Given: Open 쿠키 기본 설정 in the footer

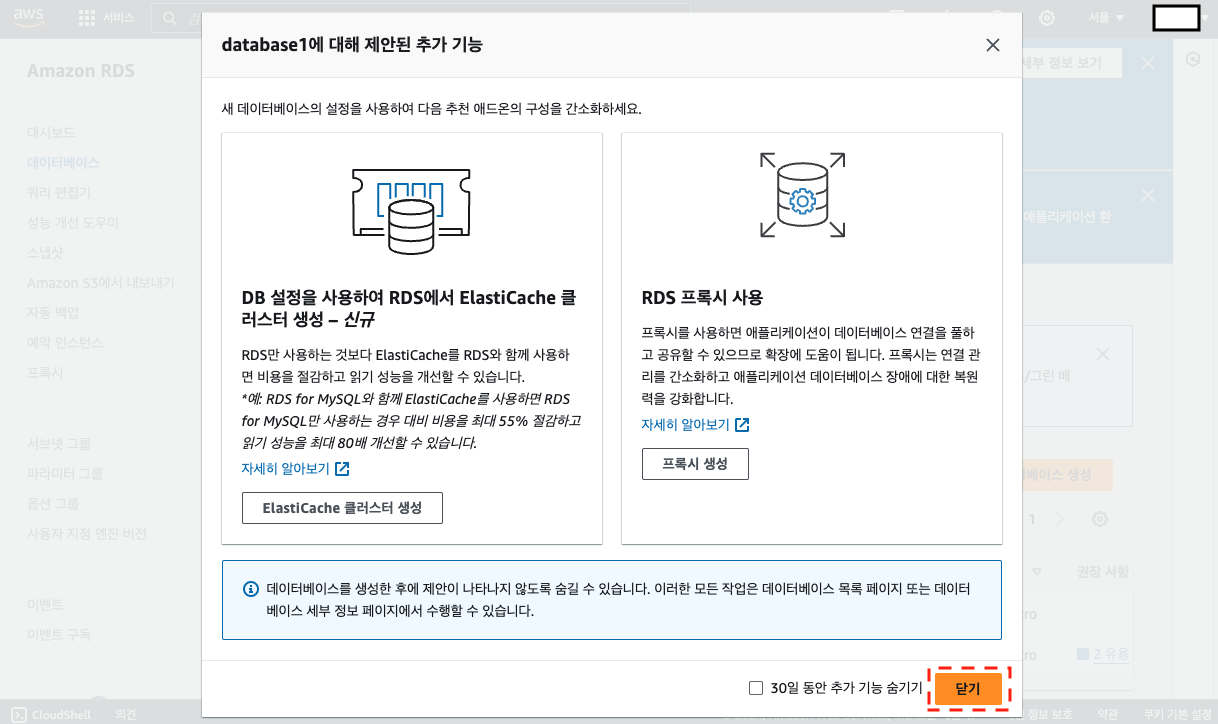Looking at the screenshot, I should coord(1178,714).
